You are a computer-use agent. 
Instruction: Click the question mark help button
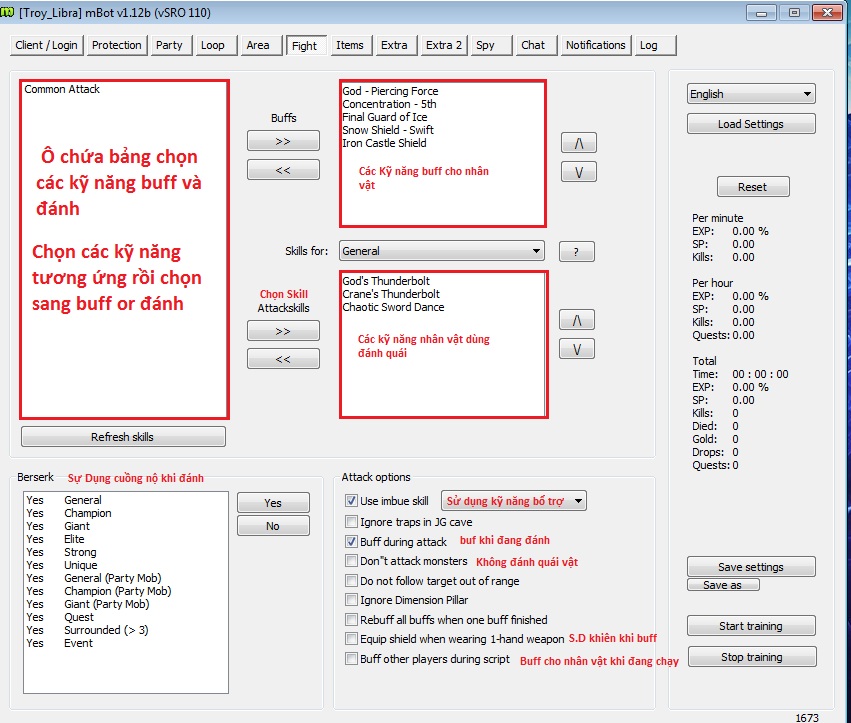point(576,252)
